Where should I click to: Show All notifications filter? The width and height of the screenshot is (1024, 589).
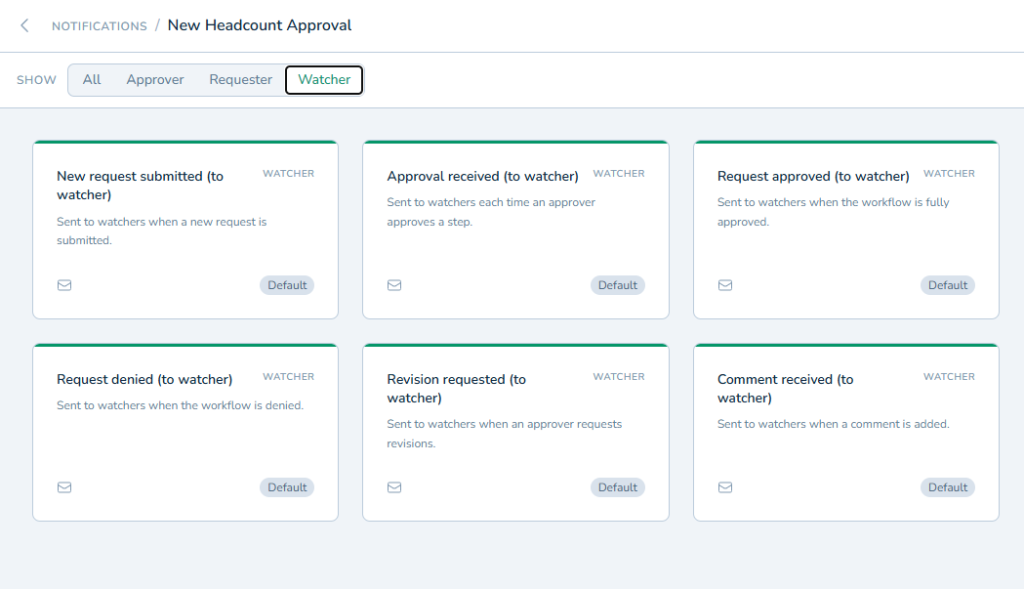(91, 80)
